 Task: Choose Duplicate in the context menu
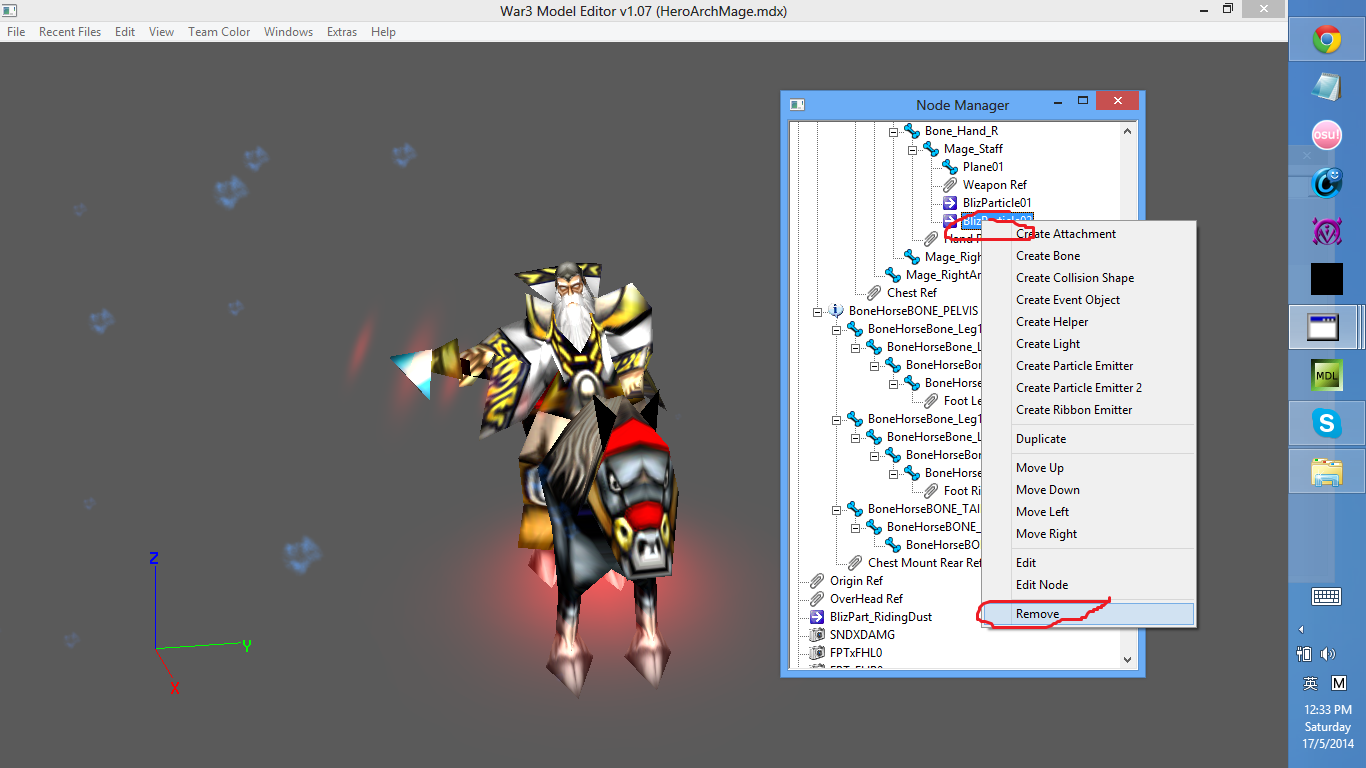pos(1041,439)
